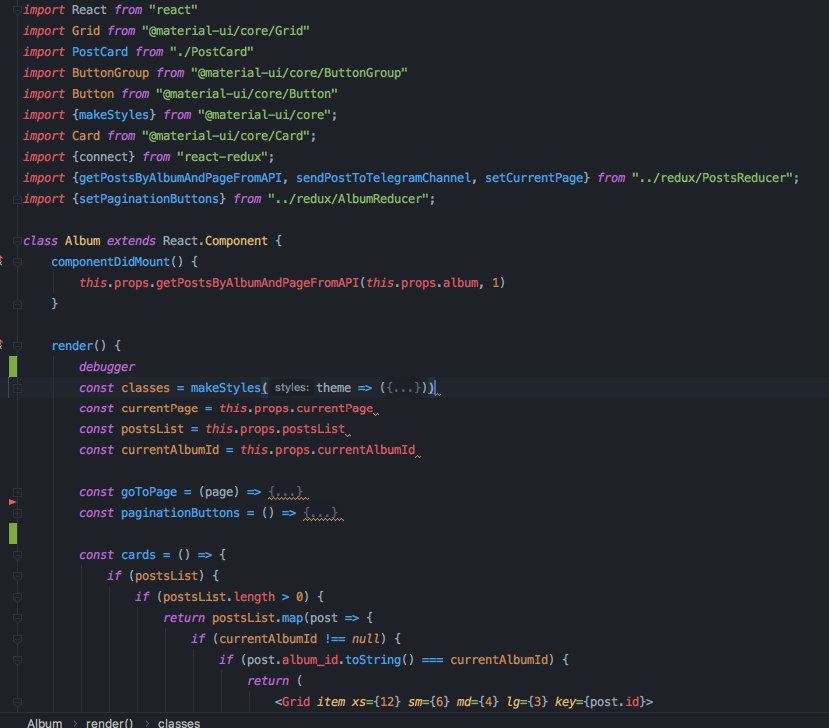Click 'this.props.album' argument in componentDidMount
829x728 pixels.
point(422,283)
